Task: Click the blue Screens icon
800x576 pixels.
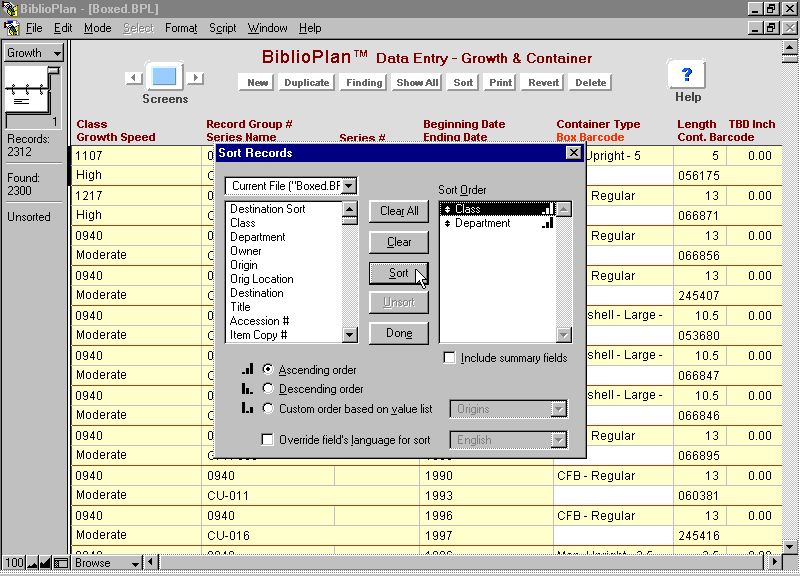Action: (164, 77)
